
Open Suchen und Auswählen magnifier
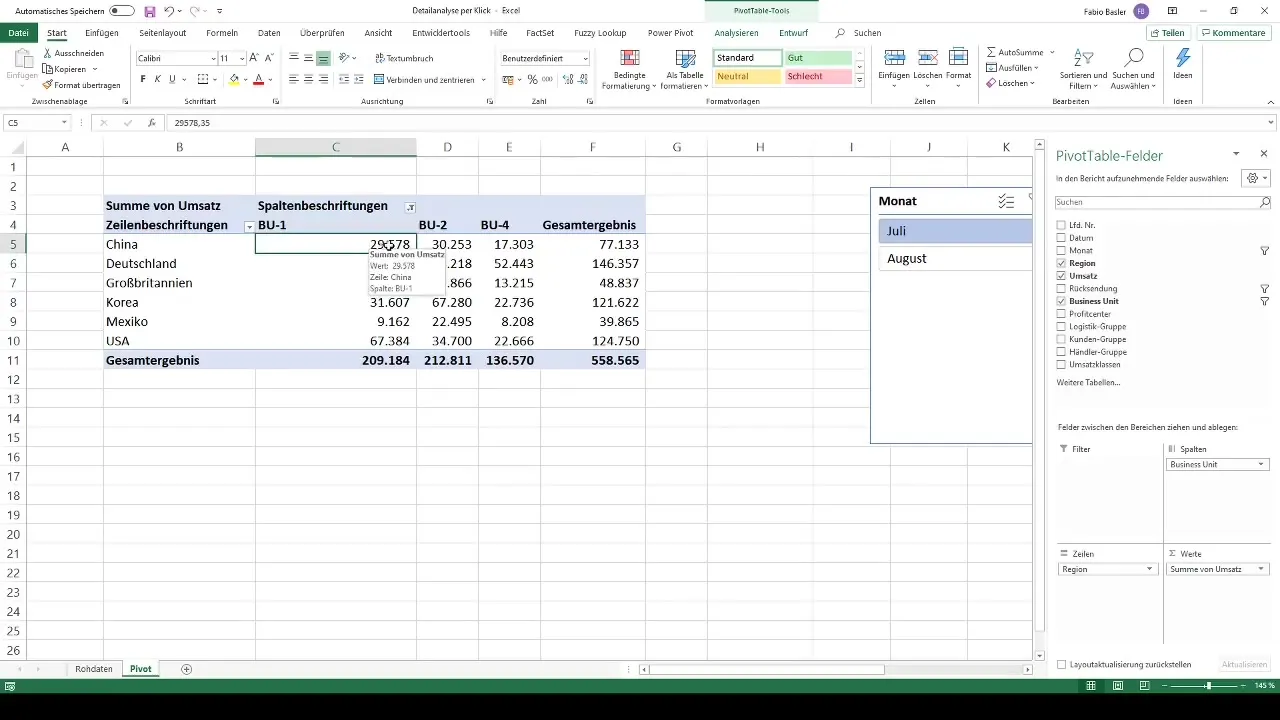1133,58
